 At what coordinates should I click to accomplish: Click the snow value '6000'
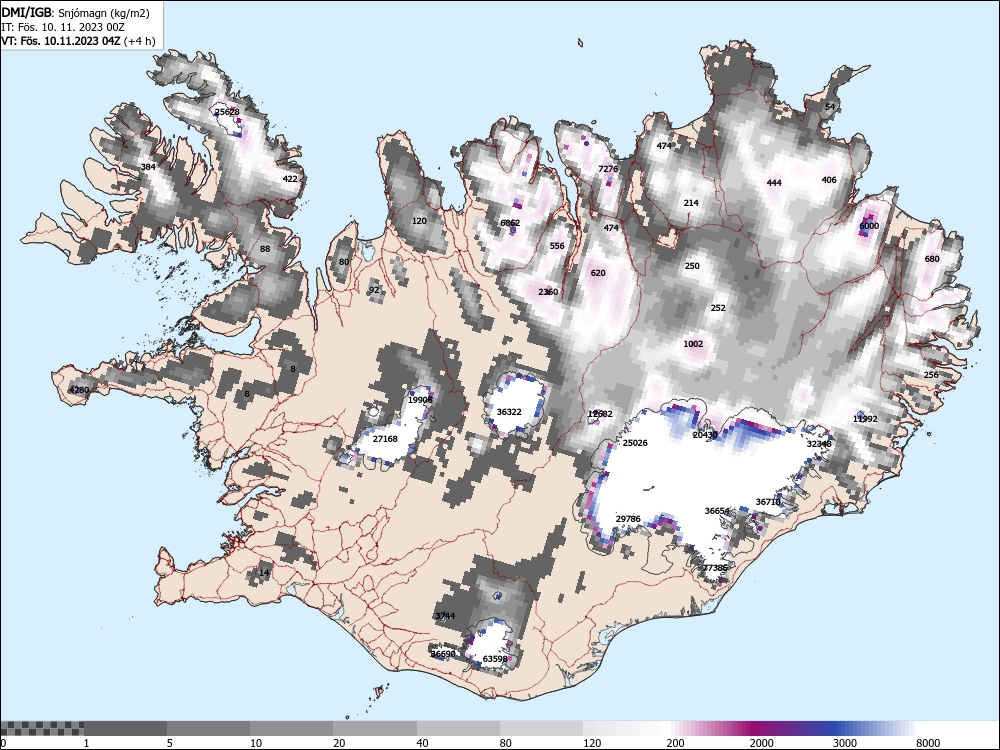pyautogui.click(x=869, y=226)
